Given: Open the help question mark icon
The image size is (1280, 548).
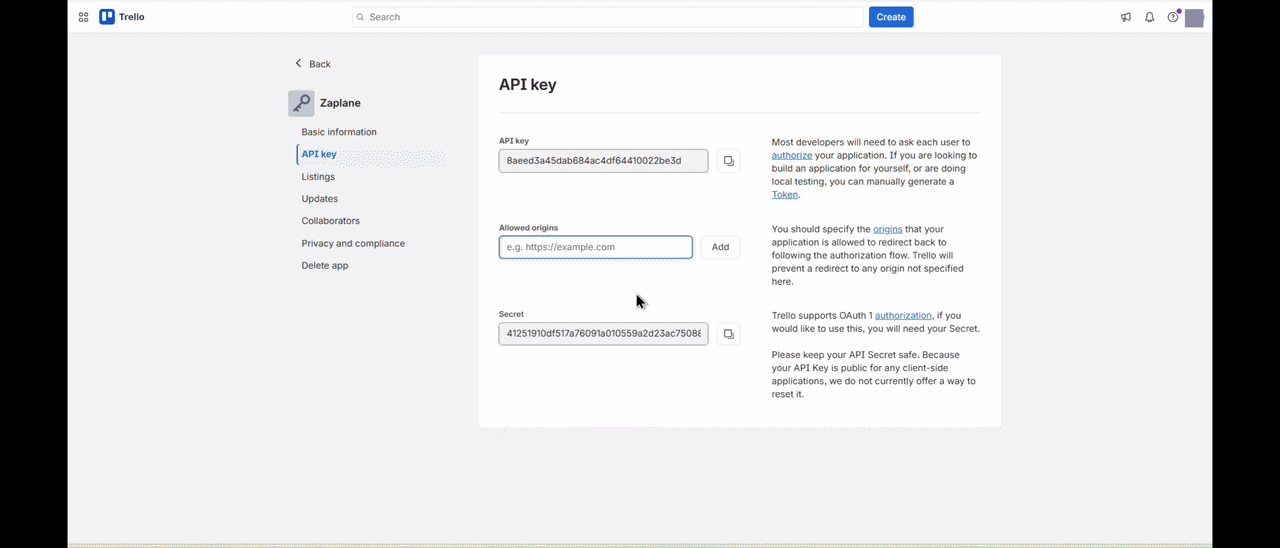Looking at the screenshot, I should coord(1173,17).
